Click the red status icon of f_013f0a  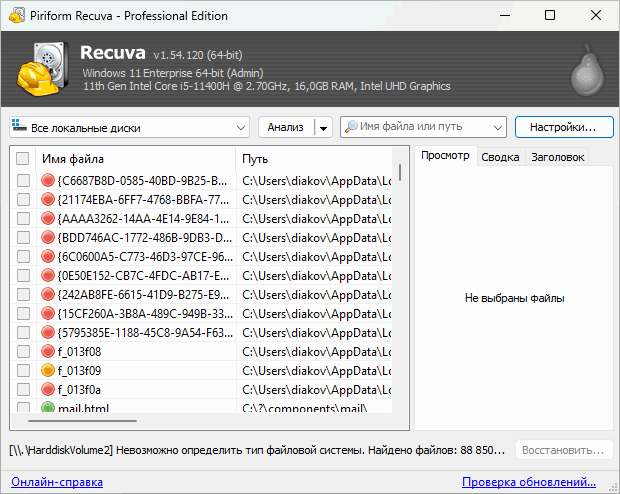(48, 389)
